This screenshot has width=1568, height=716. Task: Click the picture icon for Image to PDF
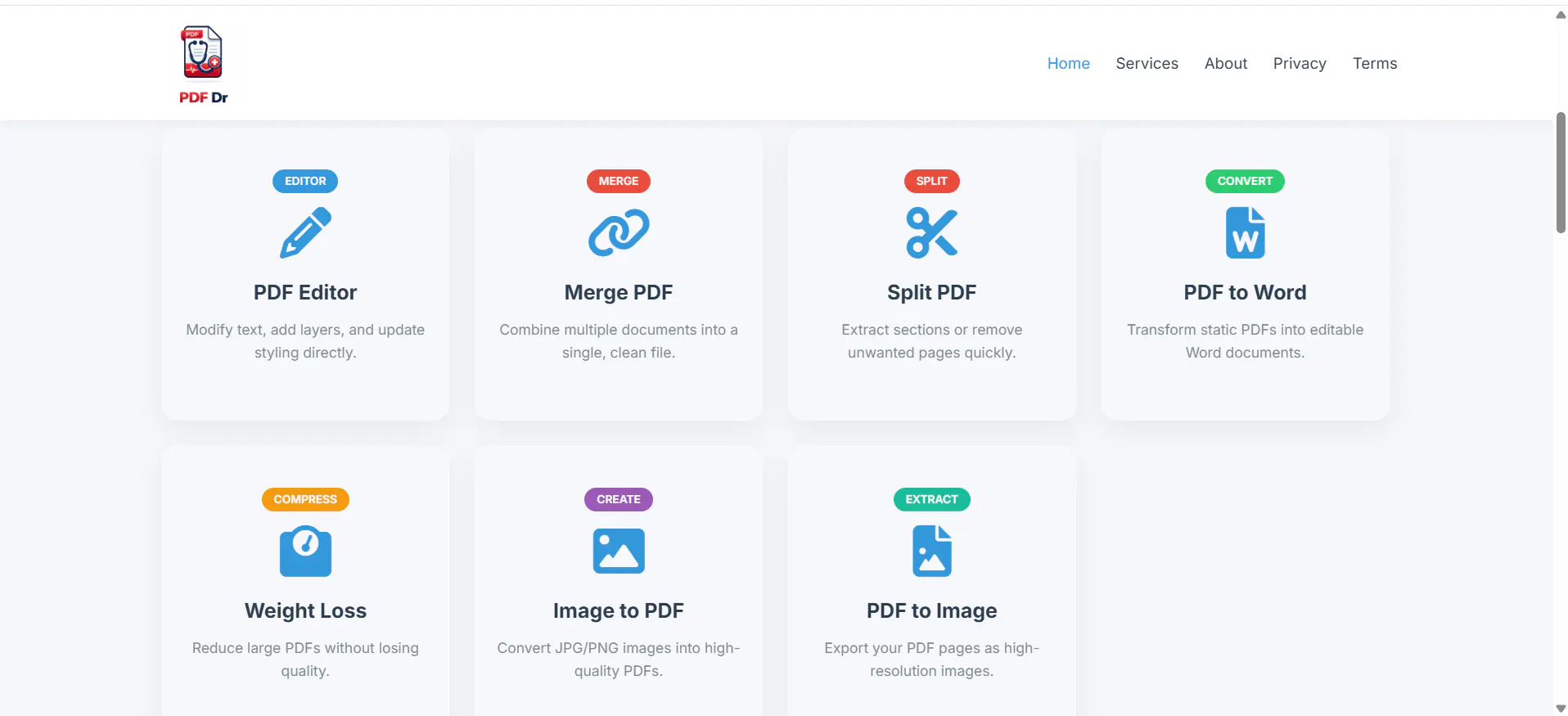[619, 551]
